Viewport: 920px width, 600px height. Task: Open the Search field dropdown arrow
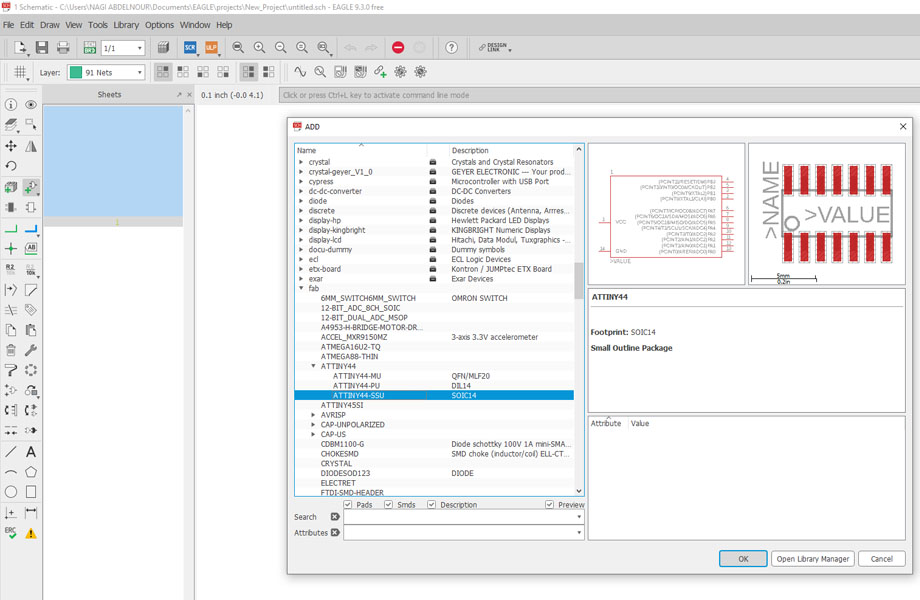[579, 517]
